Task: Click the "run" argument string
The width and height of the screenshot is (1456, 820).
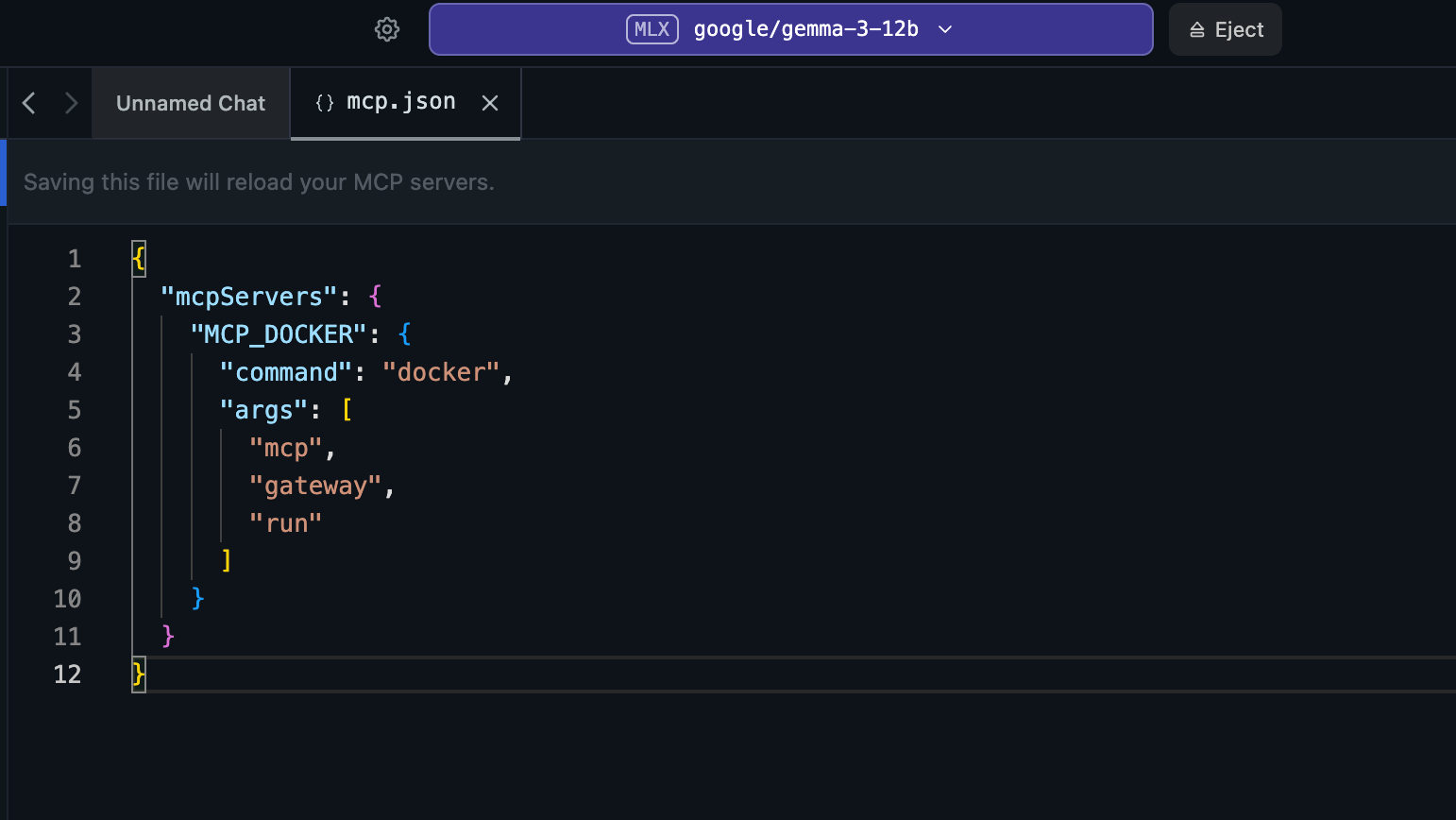Action: point(286,523)
